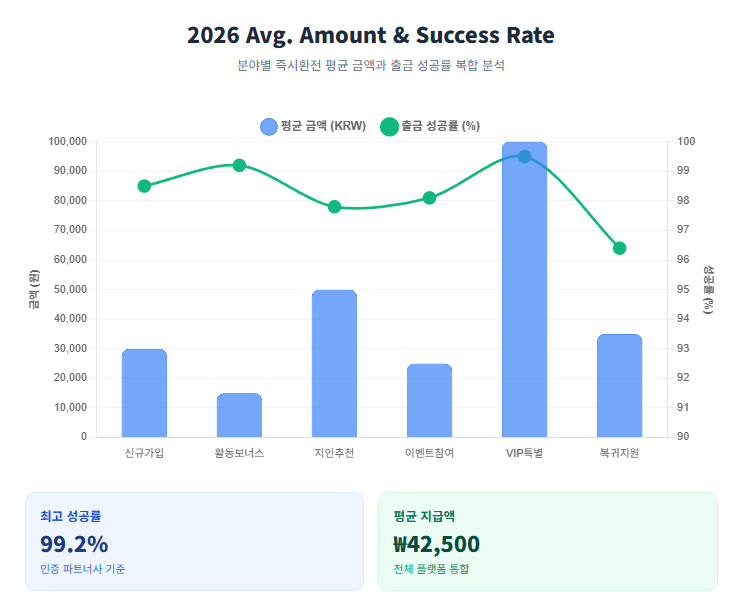The image size is (738, 605).
Task: Click the chart title heading
Action: click(x=370, y=36)
